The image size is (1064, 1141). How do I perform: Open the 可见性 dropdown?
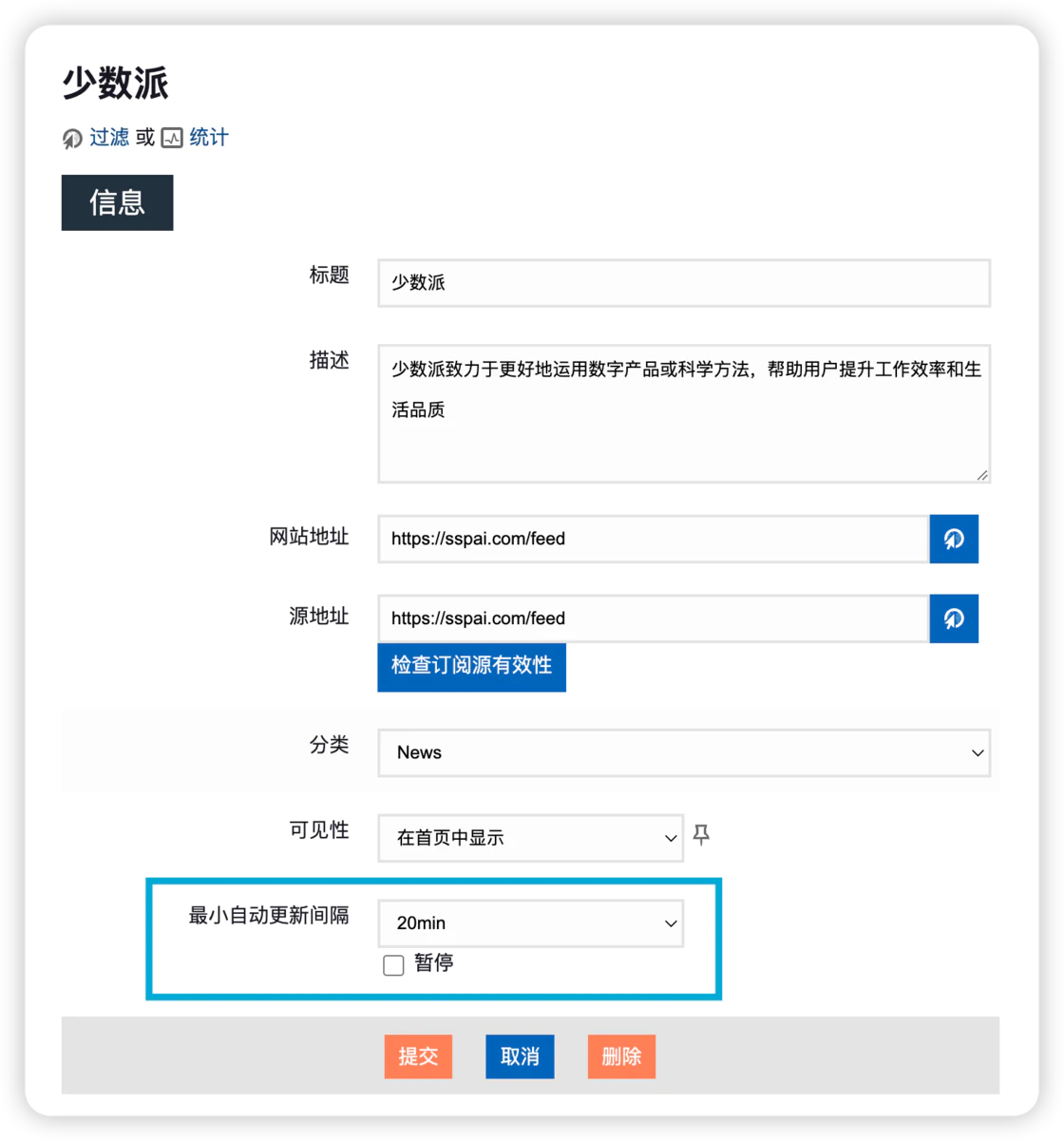tap(530, 838)
